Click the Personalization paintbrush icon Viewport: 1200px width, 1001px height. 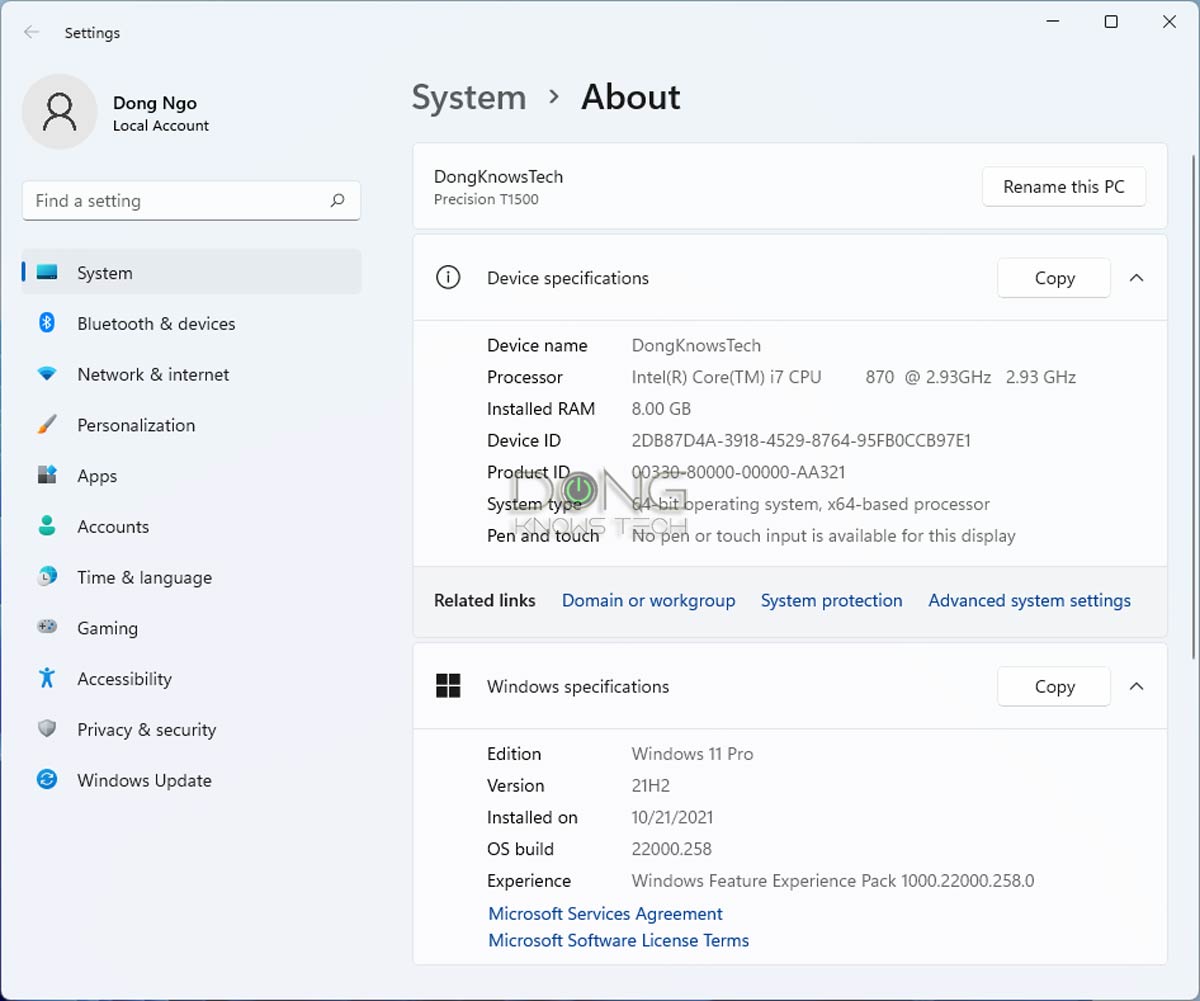[x=47, y=425]
